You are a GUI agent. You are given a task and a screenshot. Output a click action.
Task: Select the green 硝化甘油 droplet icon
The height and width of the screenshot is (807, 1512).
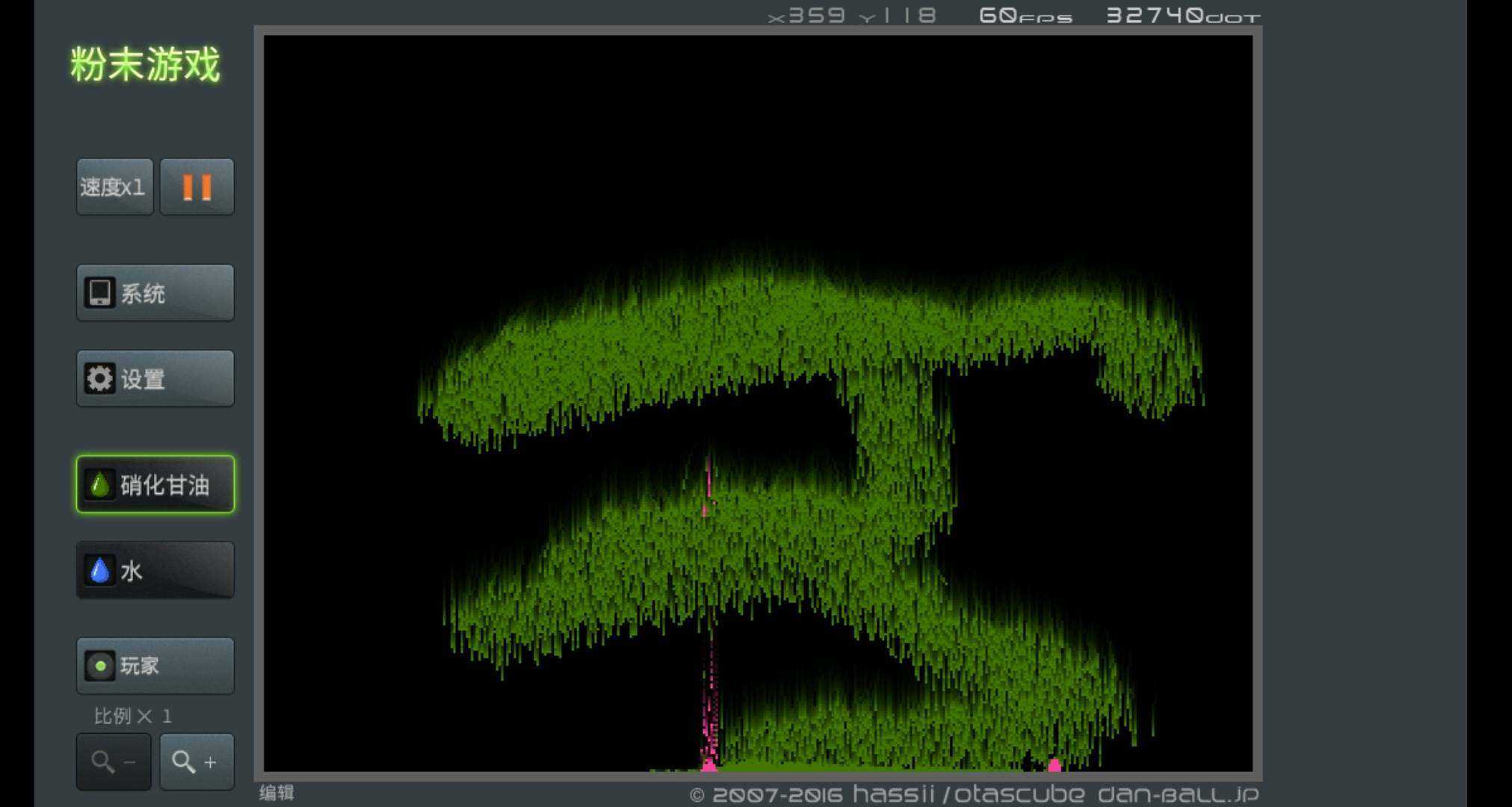(99, 485)
